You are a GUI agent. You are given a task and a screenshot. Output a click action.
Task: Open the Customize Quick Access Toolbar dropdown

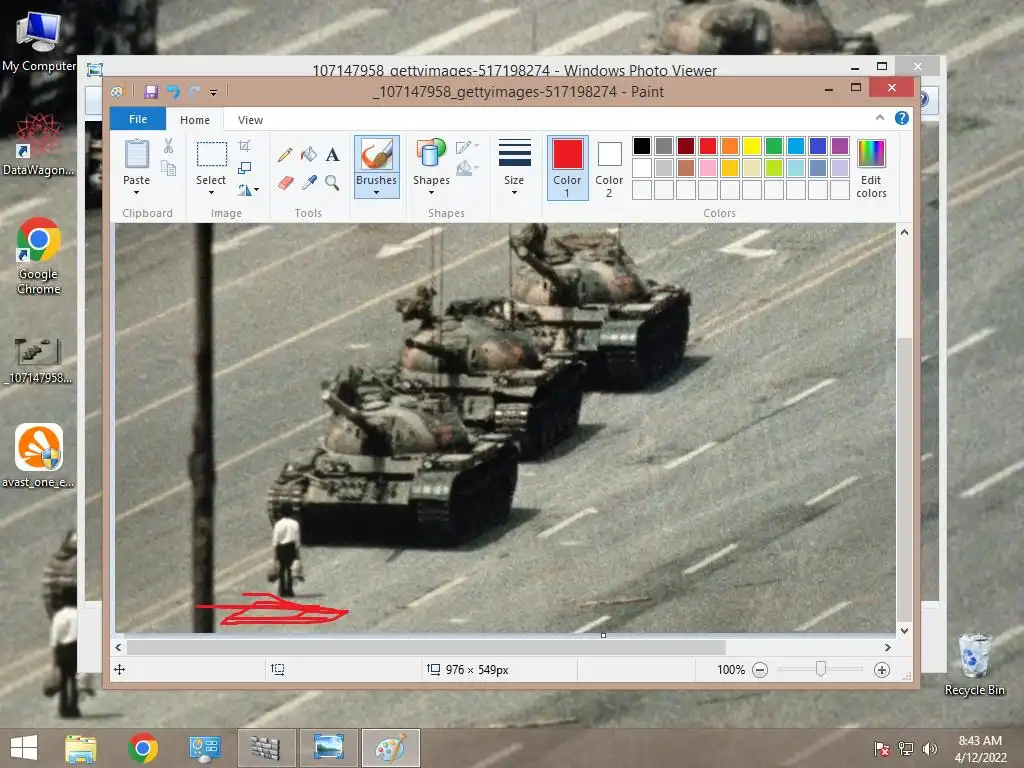coord(213,92)
